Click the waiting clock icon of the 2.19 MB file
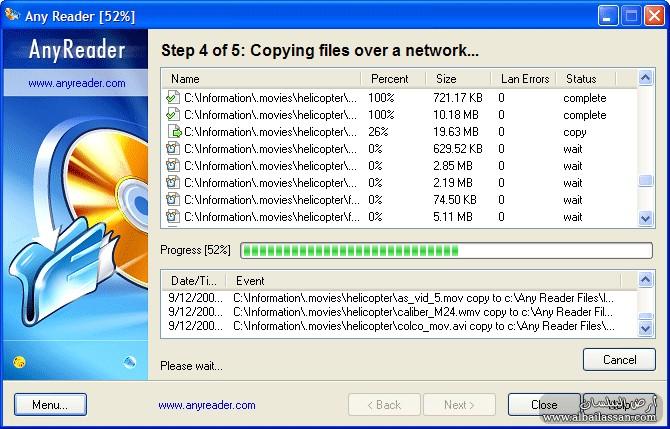The height and width of the screenshot is (429, 670). point(173,183)
